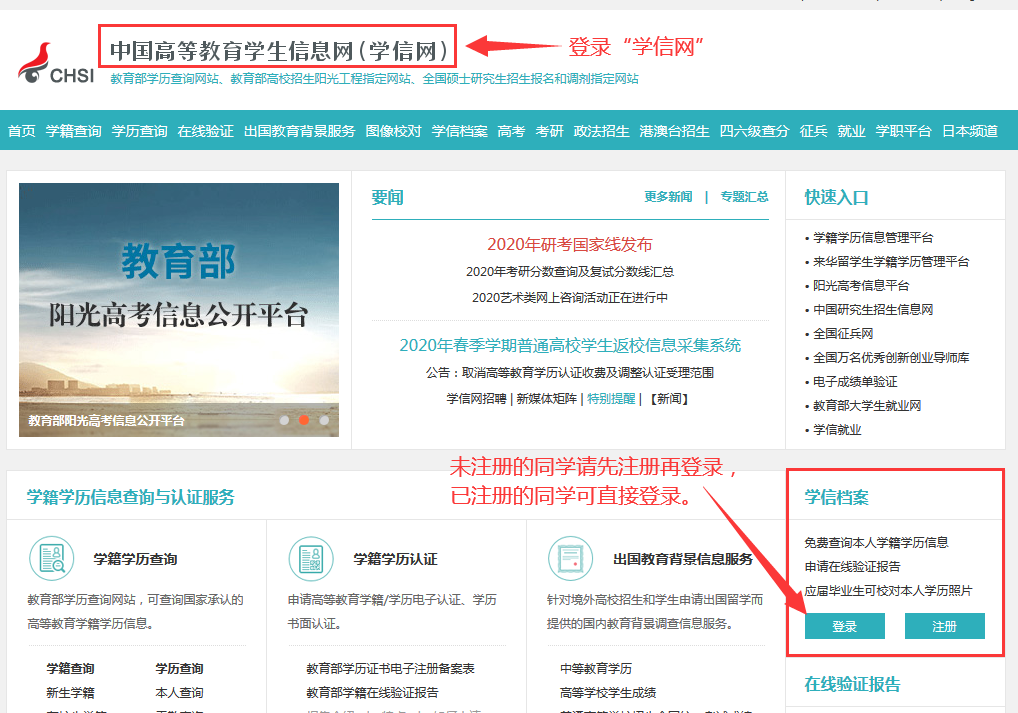This screenshot has width=1018, height=713.
Task: Open 全国万名优秀创新创业导师库 quick link
Action: [891, 358]
